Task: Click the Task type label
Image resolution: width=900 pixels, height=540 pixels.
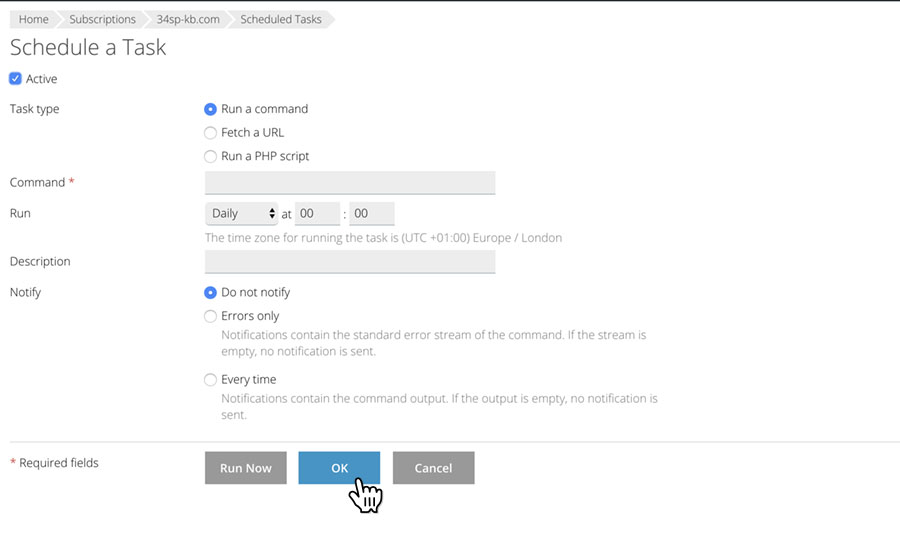Action: [x=34, y=109]
